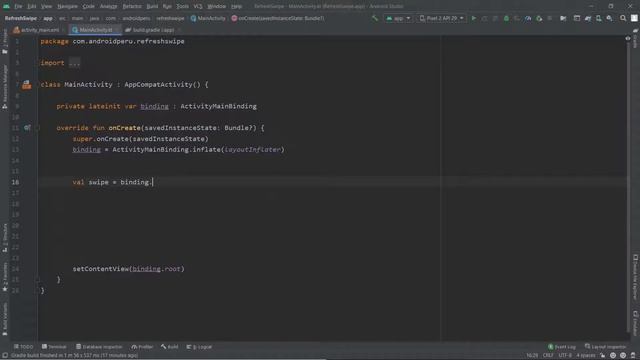Viewport: 640px width, 360px height.
Task: Open the AVD Manager icon
Action: pos(598,18)
